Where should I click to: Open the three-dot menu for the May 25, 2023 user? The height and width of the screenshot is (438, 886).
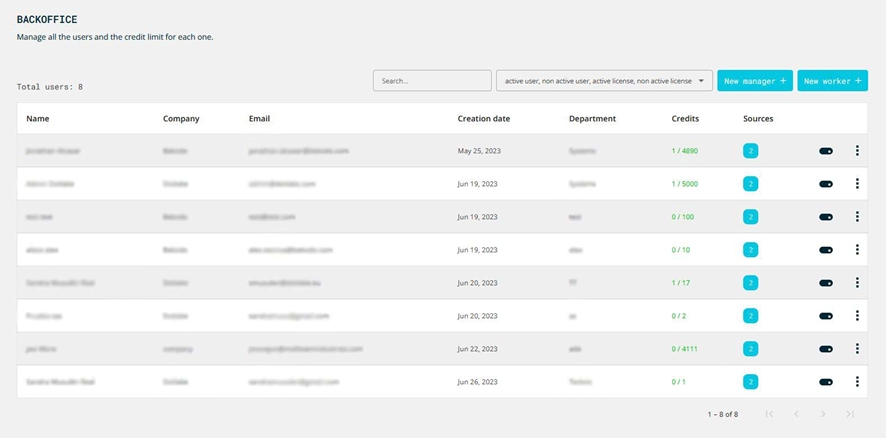click(857, 151)
